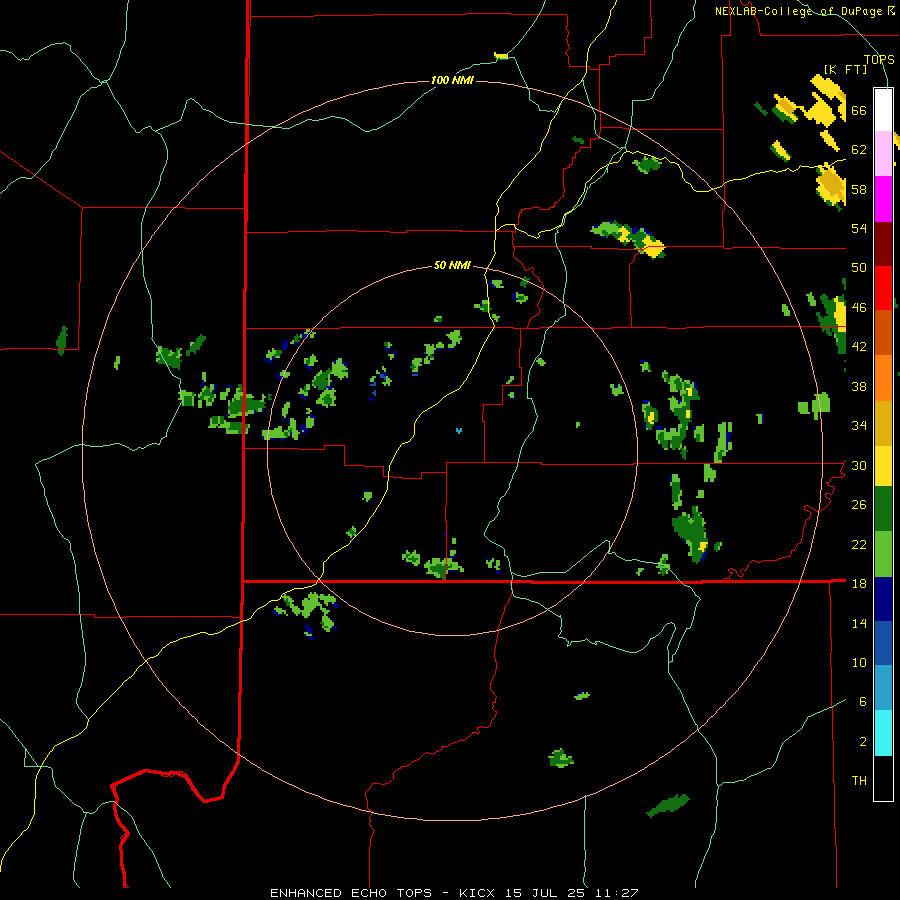The image size is (900, 900).
Task: Click the '15 JUL 25' date in the footer
Action: [545, 893]
